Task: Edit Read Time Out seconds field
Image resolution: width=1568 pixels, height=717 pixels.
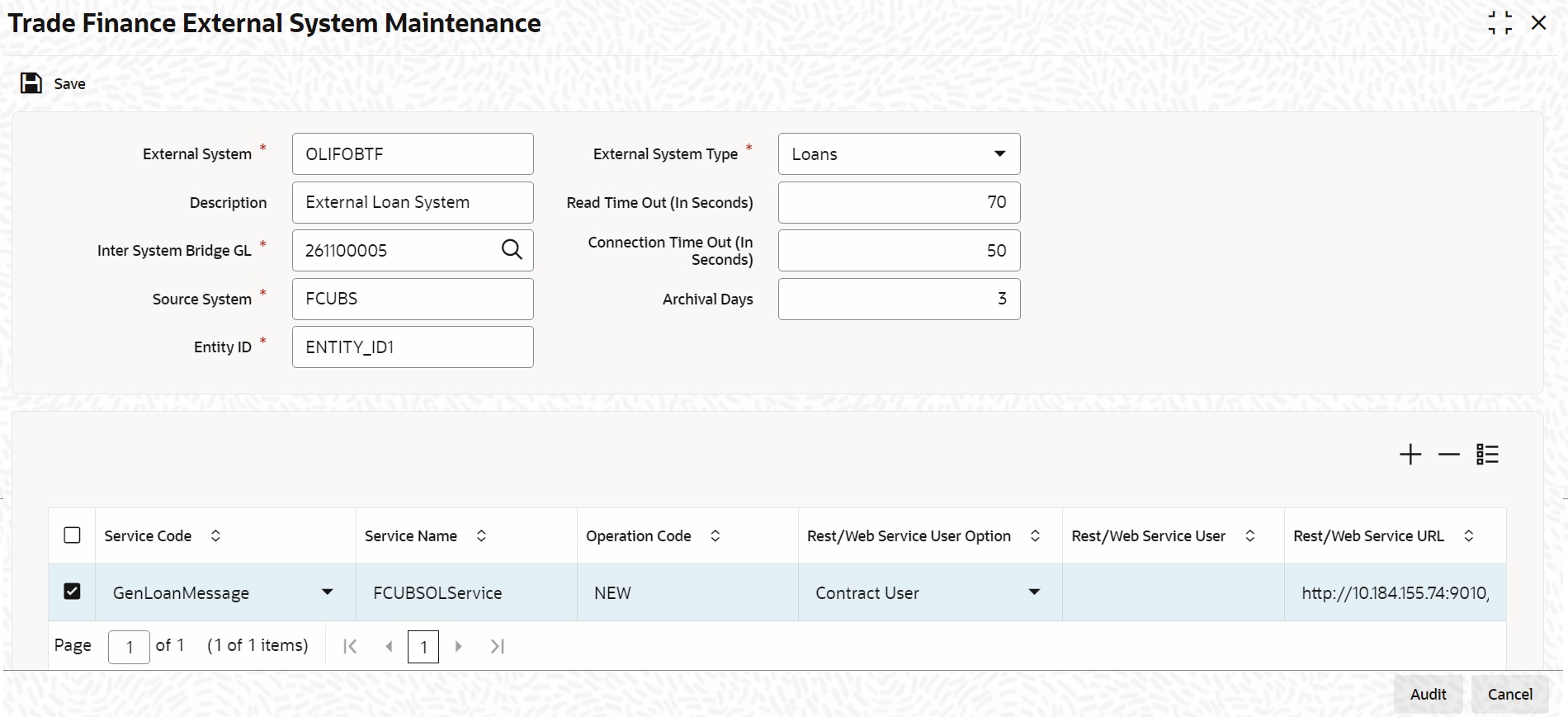Action: click(x=900, y=202)
